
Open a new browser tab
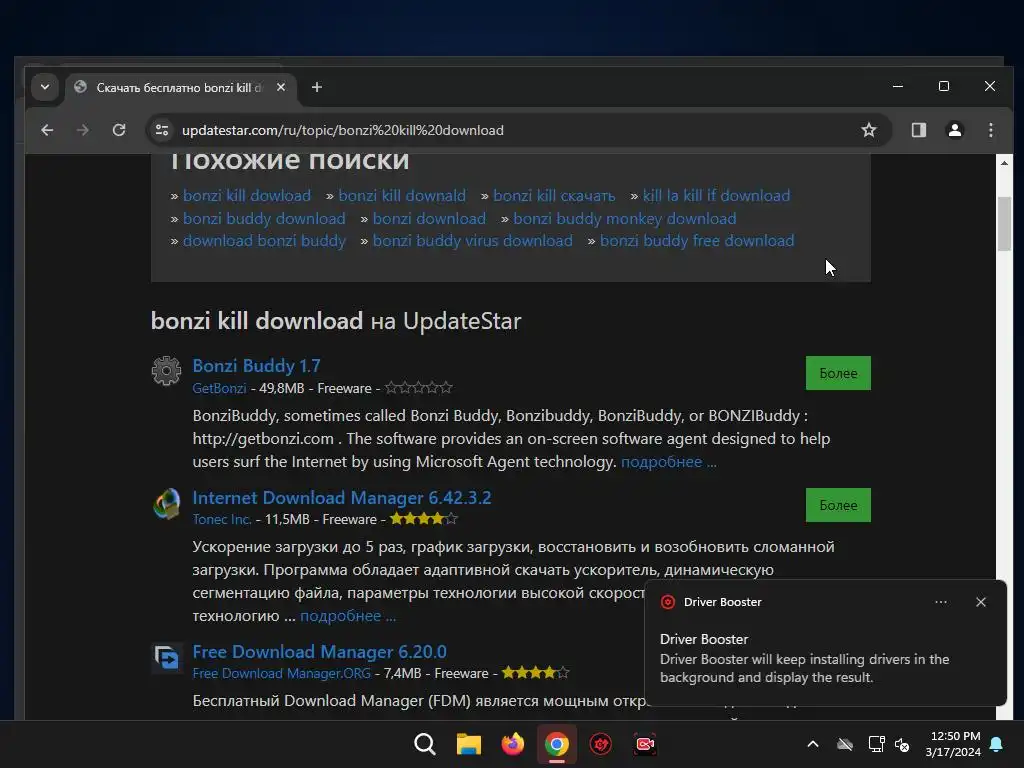[317, 87]
